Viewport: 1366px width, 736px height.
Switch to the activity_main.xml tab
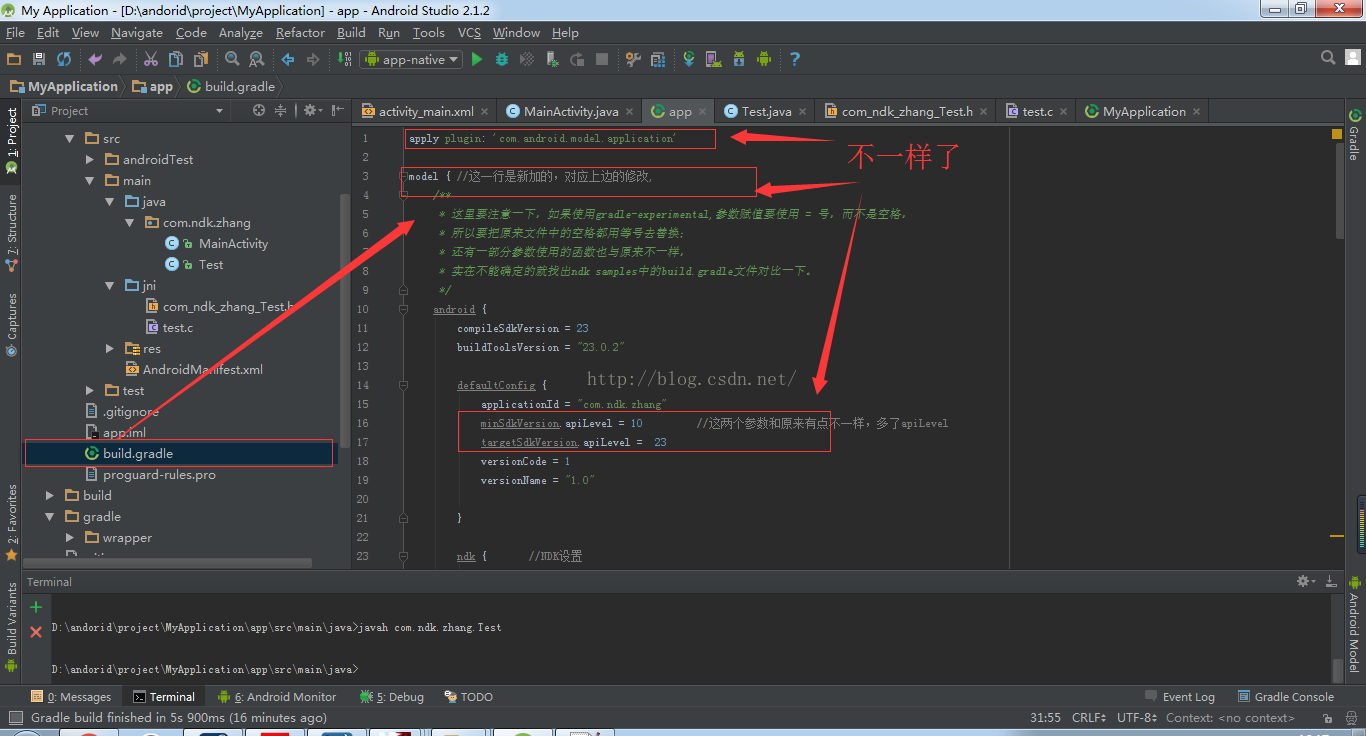coord(426,111)
